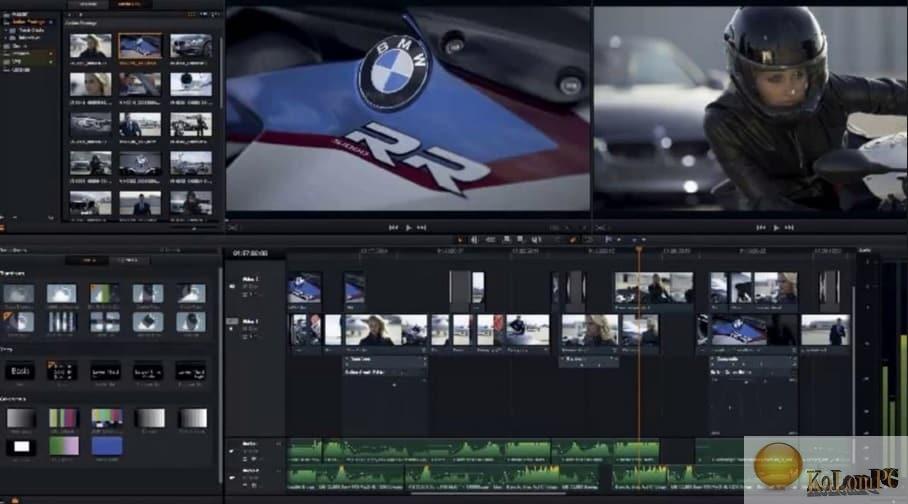The height and width of the screenshot is (504, 908).
Task: Toggle the enable icon on upper video track header
Action: click(x=233, y=286)
